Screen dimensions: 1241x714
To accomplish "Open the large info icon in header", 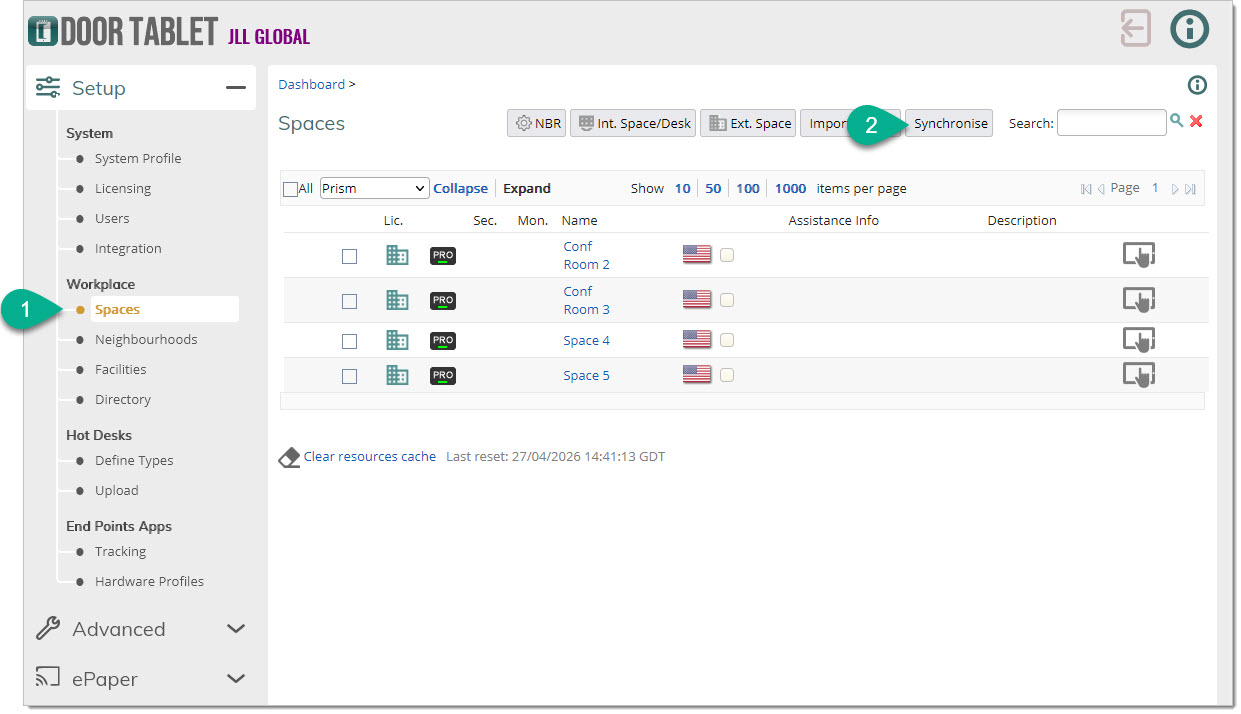I will pyautogui.click(x=1189, y=29).
